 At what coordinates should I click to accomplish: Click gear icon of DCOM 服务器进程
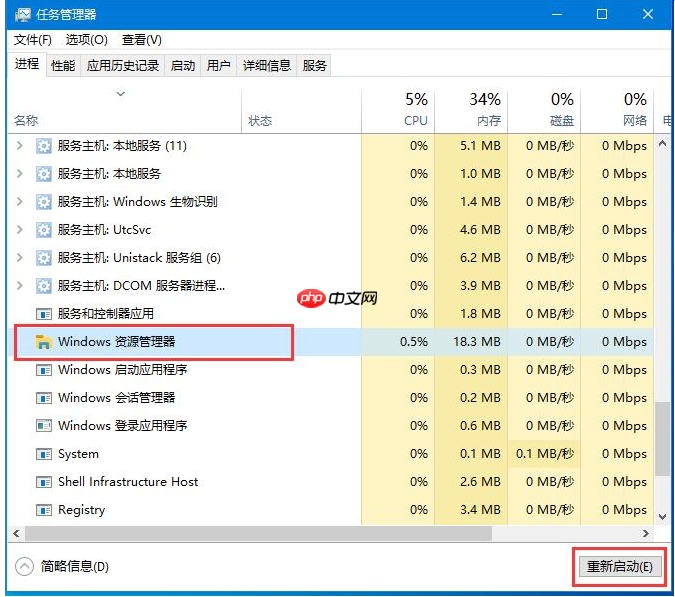coord(43,286)
